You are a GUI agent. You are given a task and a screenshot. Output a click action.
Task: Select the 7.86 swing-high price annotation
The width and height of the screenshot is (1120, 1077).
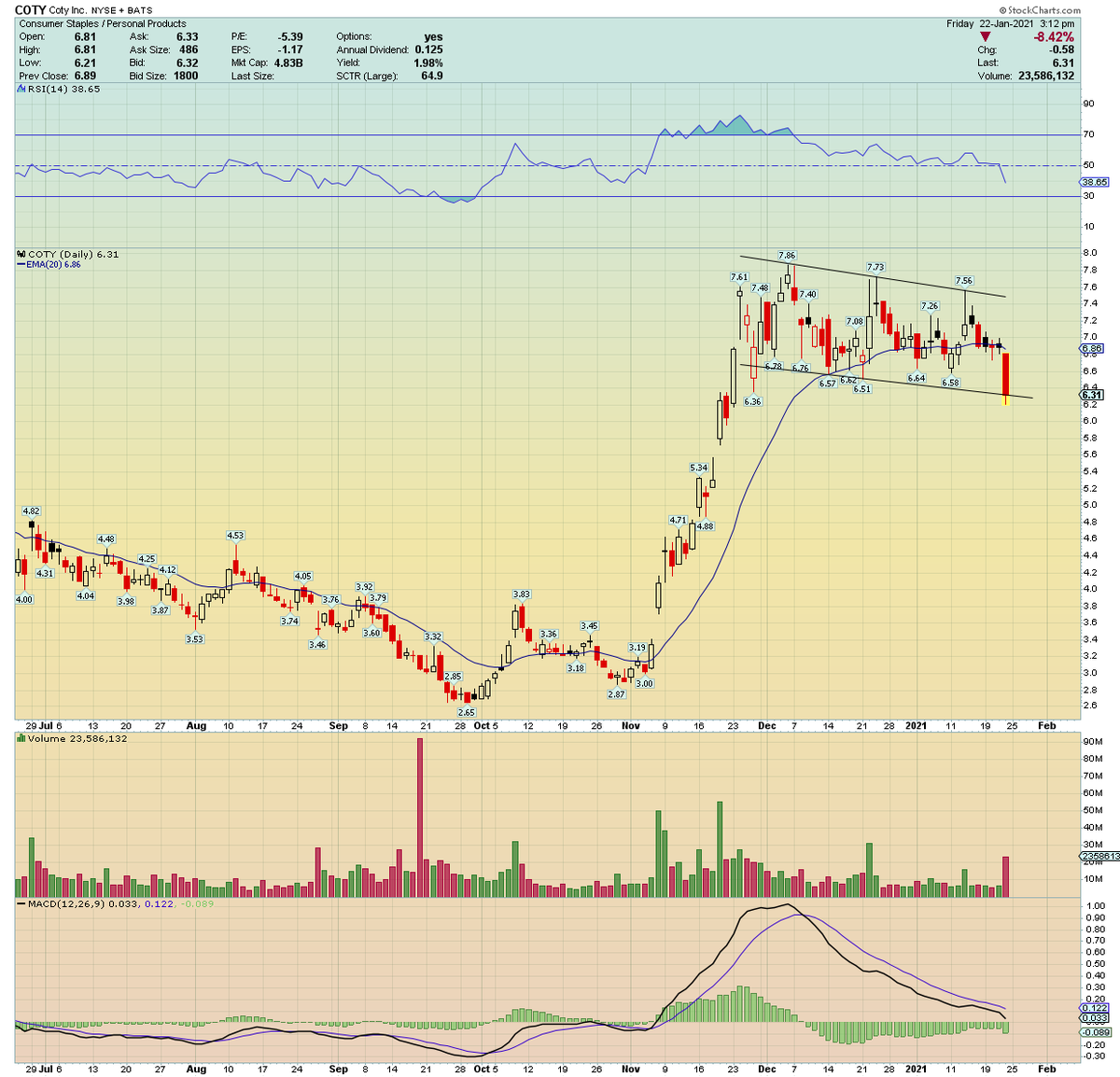point(788,253)
